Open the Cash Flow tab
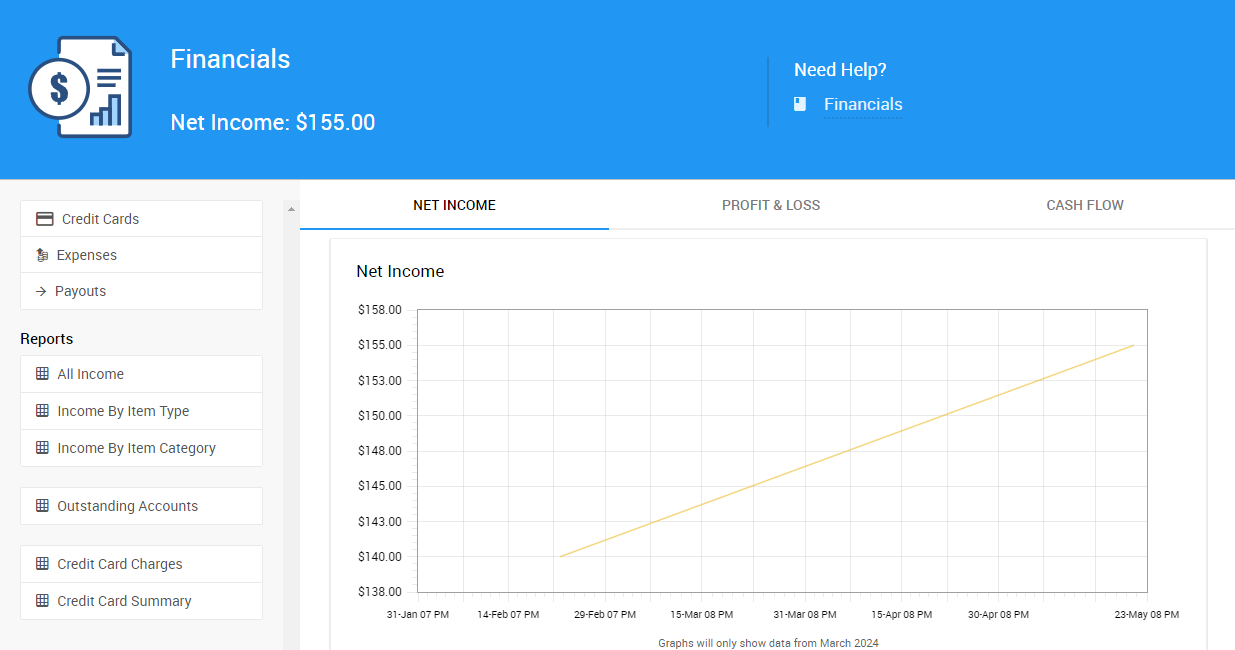The image size is (1235, 650). [x=1084, y=205]
